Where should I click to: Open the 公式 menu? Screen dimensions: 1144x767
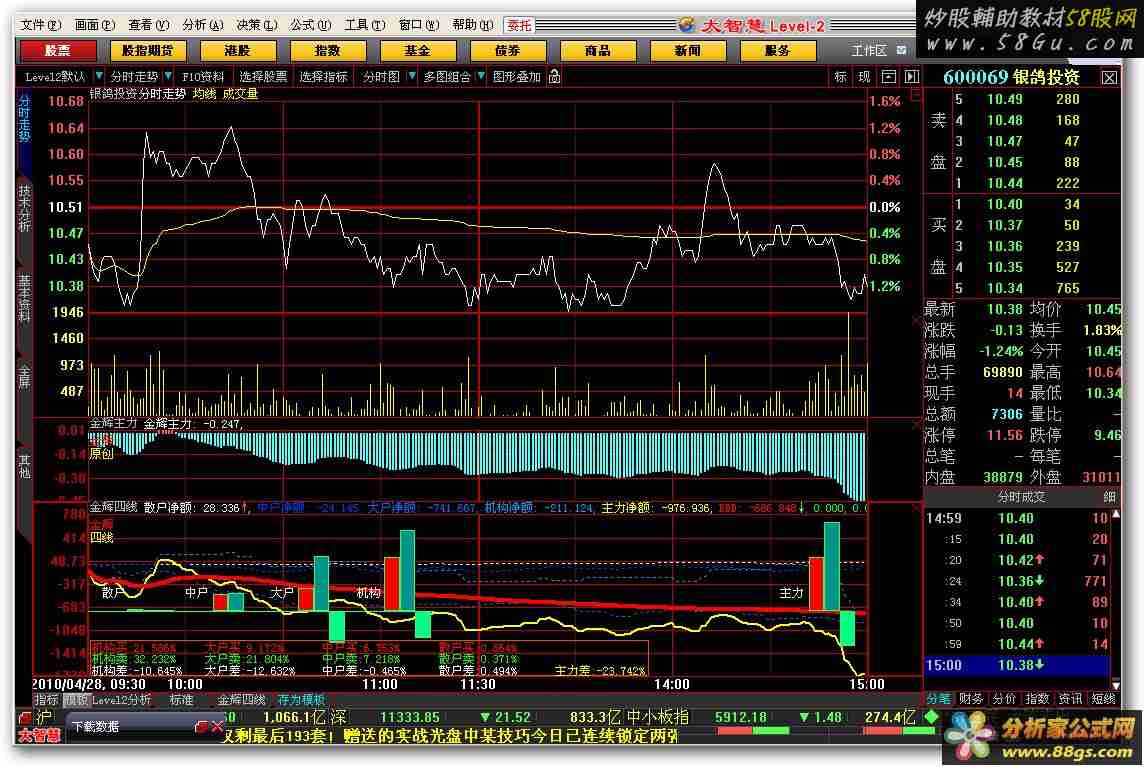point(311,25)
